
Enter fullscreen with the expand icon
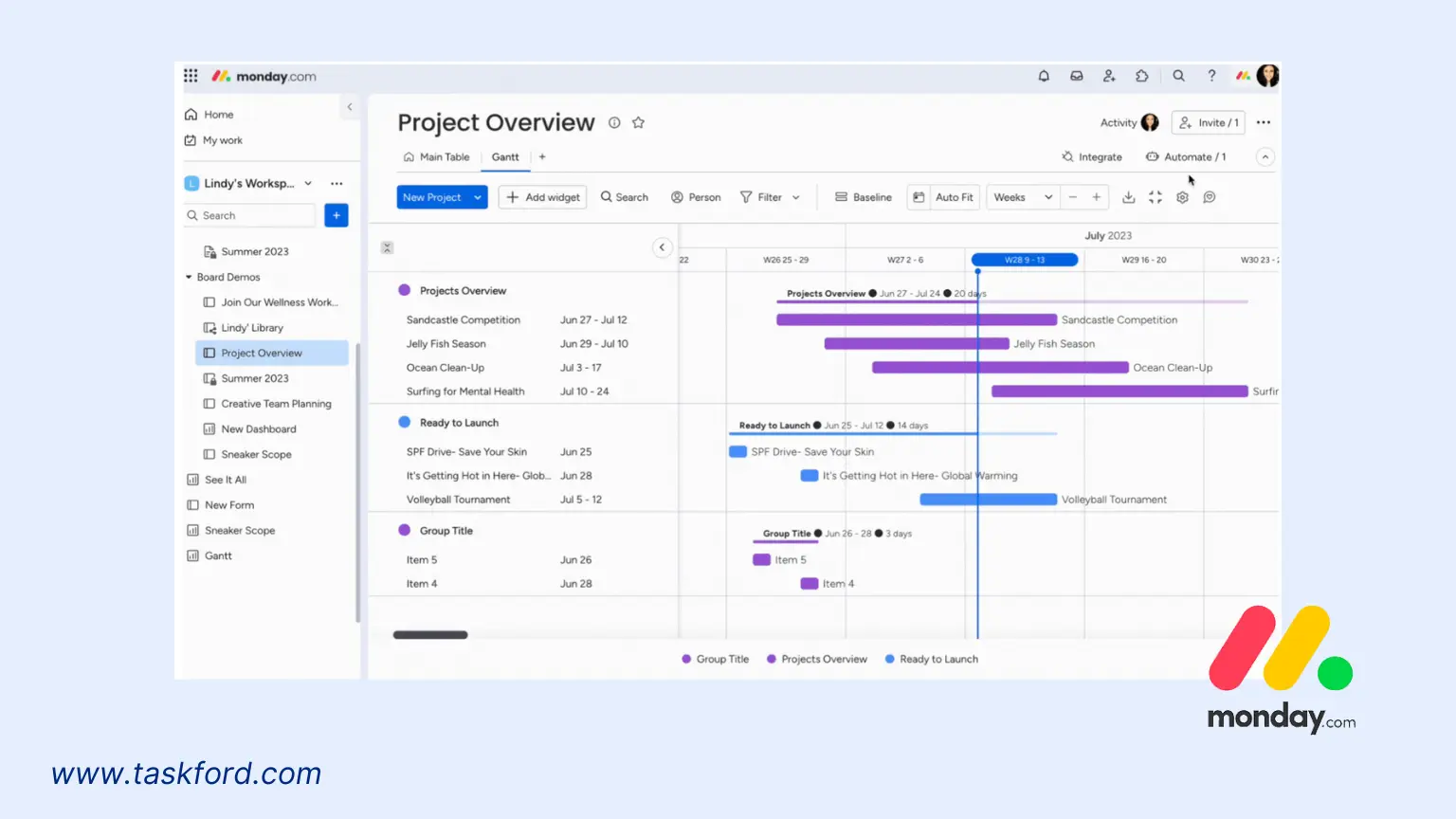pos(1156,197)
